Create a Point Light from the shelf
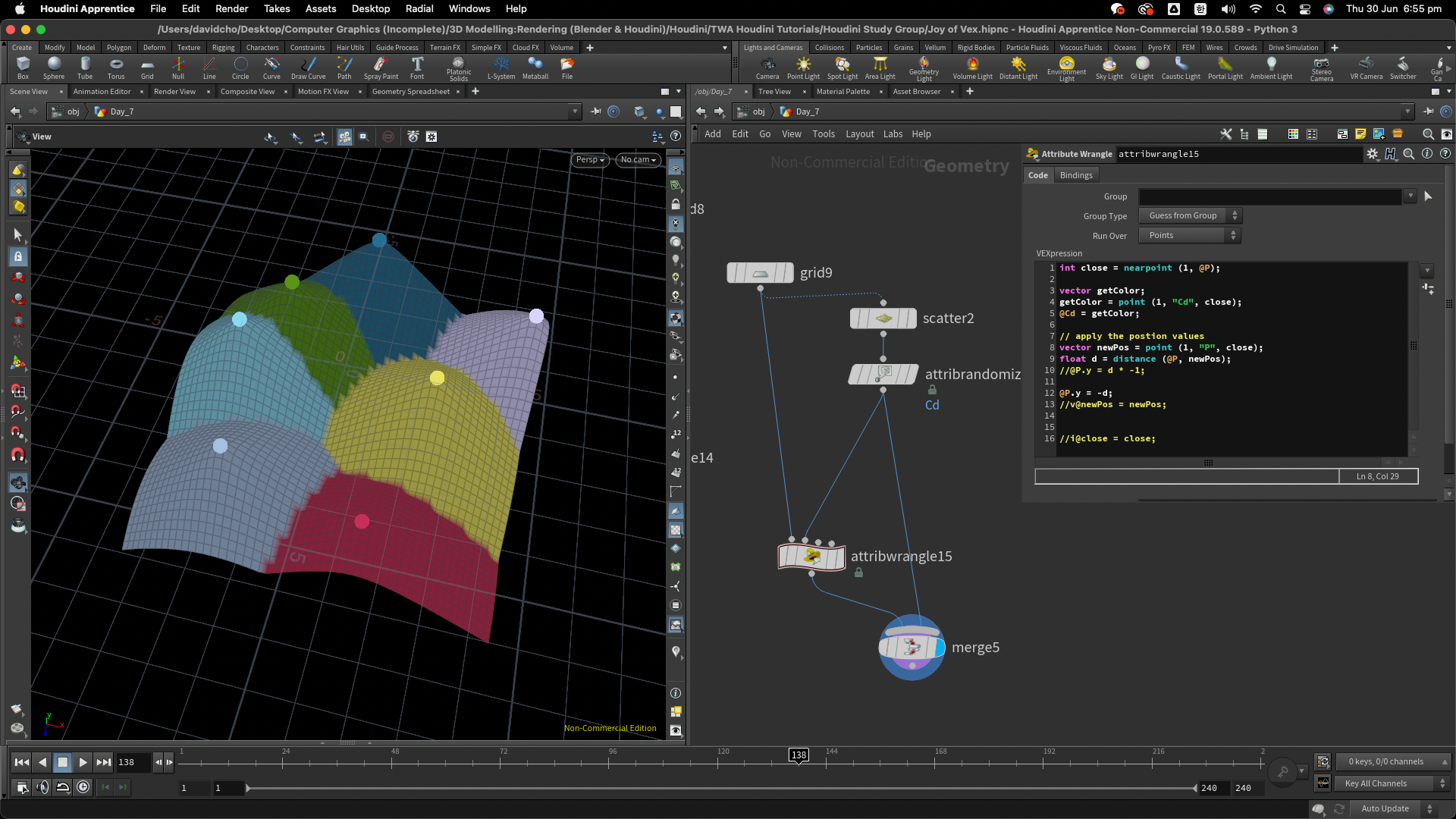This screenshot has width=1456, height=819. point(803,67)
